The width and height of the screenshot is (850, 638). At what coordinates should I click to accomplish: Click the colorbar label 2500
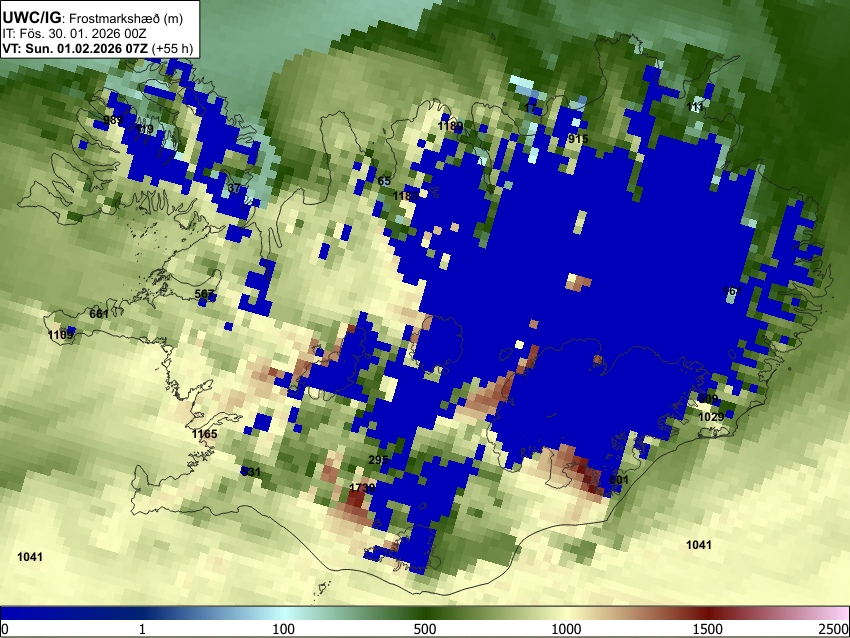coord(834,629)
